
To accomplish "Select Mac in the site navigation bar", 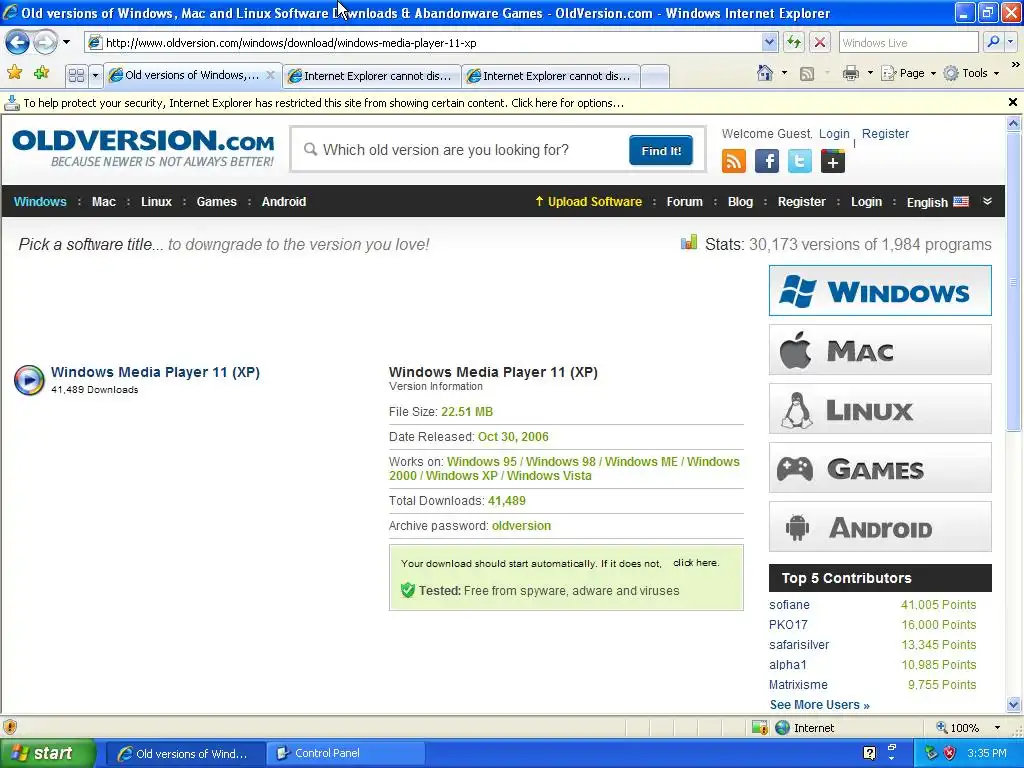I will tap(104, 202).
